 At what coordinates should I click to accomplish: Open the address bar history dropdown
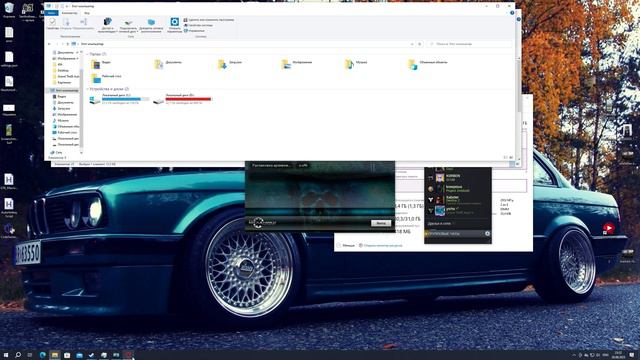tap(412, 44)
